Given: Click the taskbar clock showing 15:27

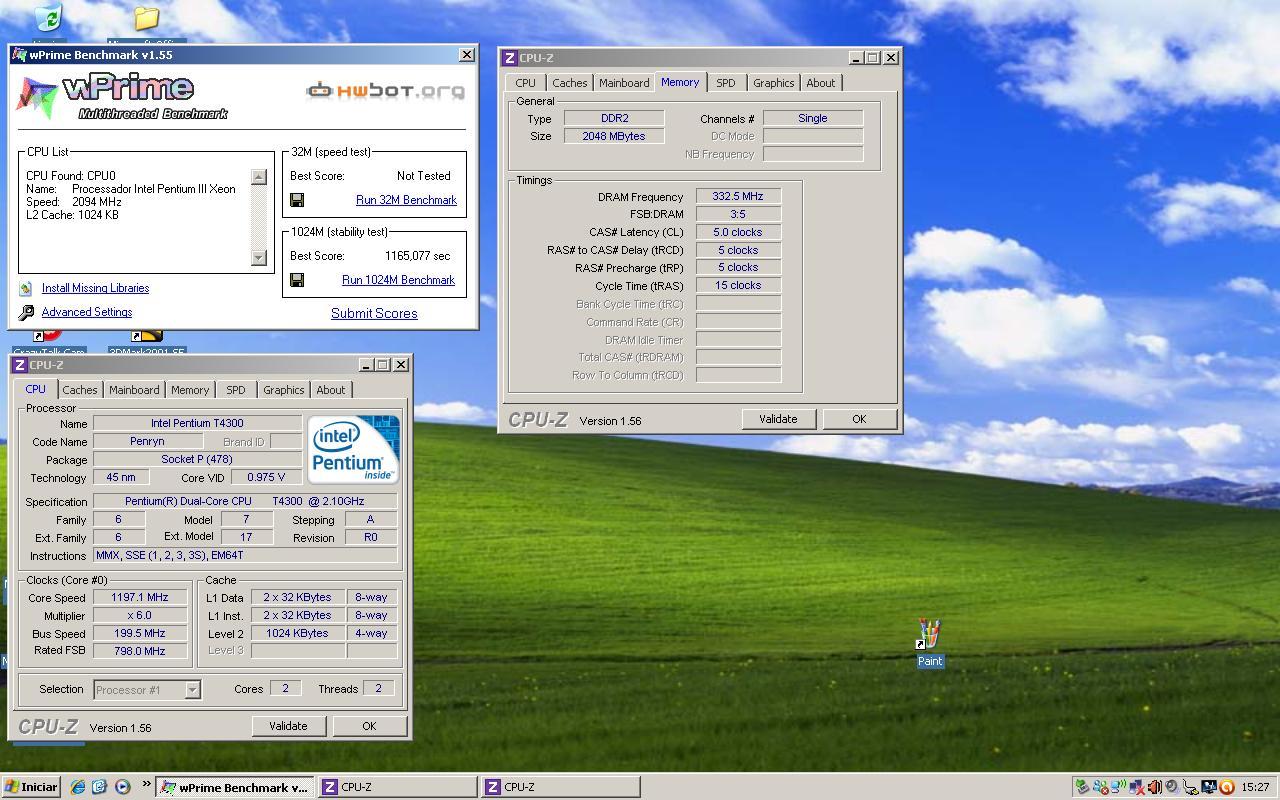Looking at the screenshot, I should pos(1256,787).
